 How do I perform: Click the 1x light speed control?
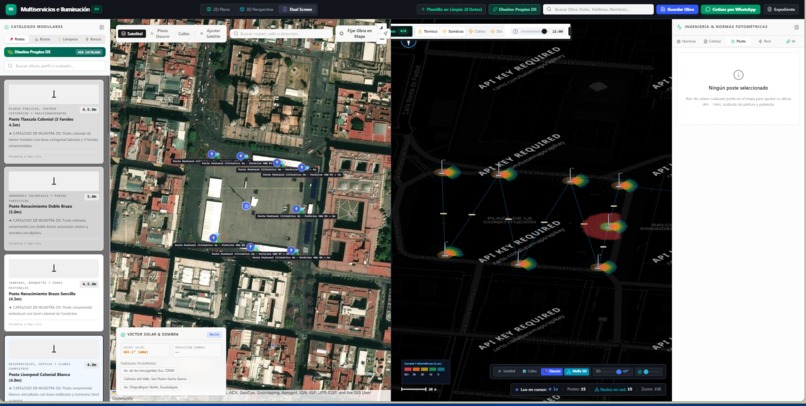click(x=554, y=389)
